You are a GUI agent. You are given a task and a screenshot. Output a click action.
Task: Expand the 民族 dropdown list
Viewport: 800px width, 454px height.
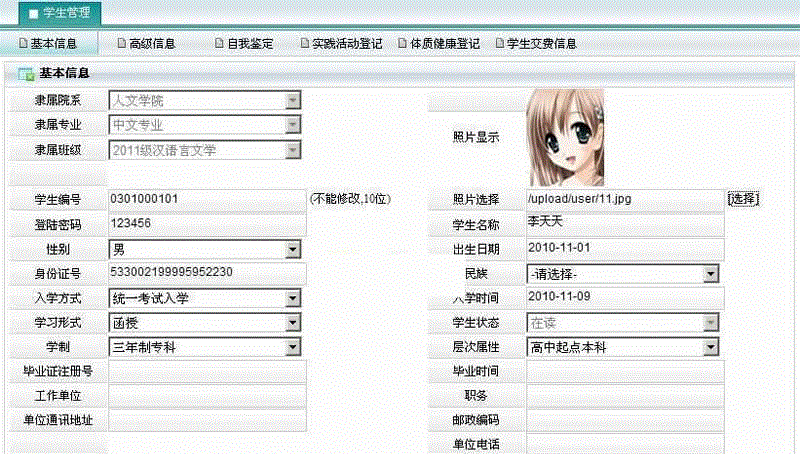[710, 273]
